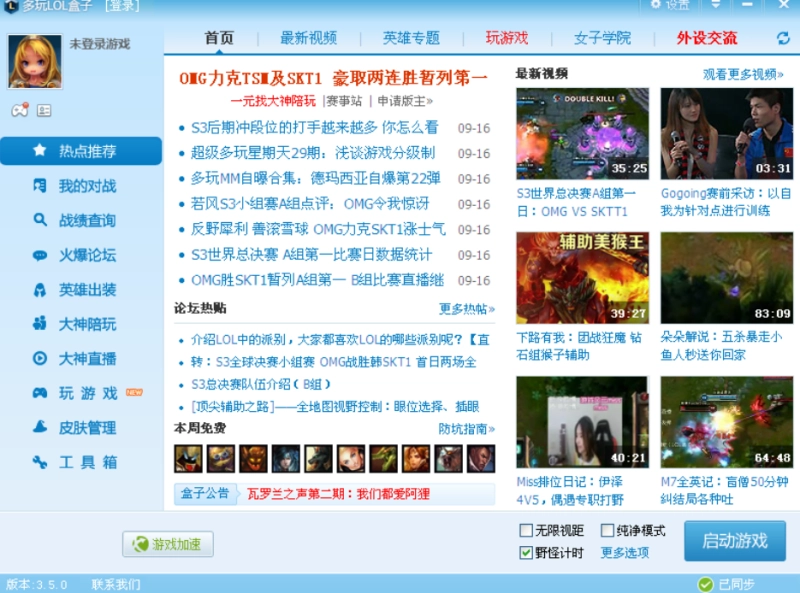Play the Gogoing赛前采访 video thumbnail

(727, 134)
